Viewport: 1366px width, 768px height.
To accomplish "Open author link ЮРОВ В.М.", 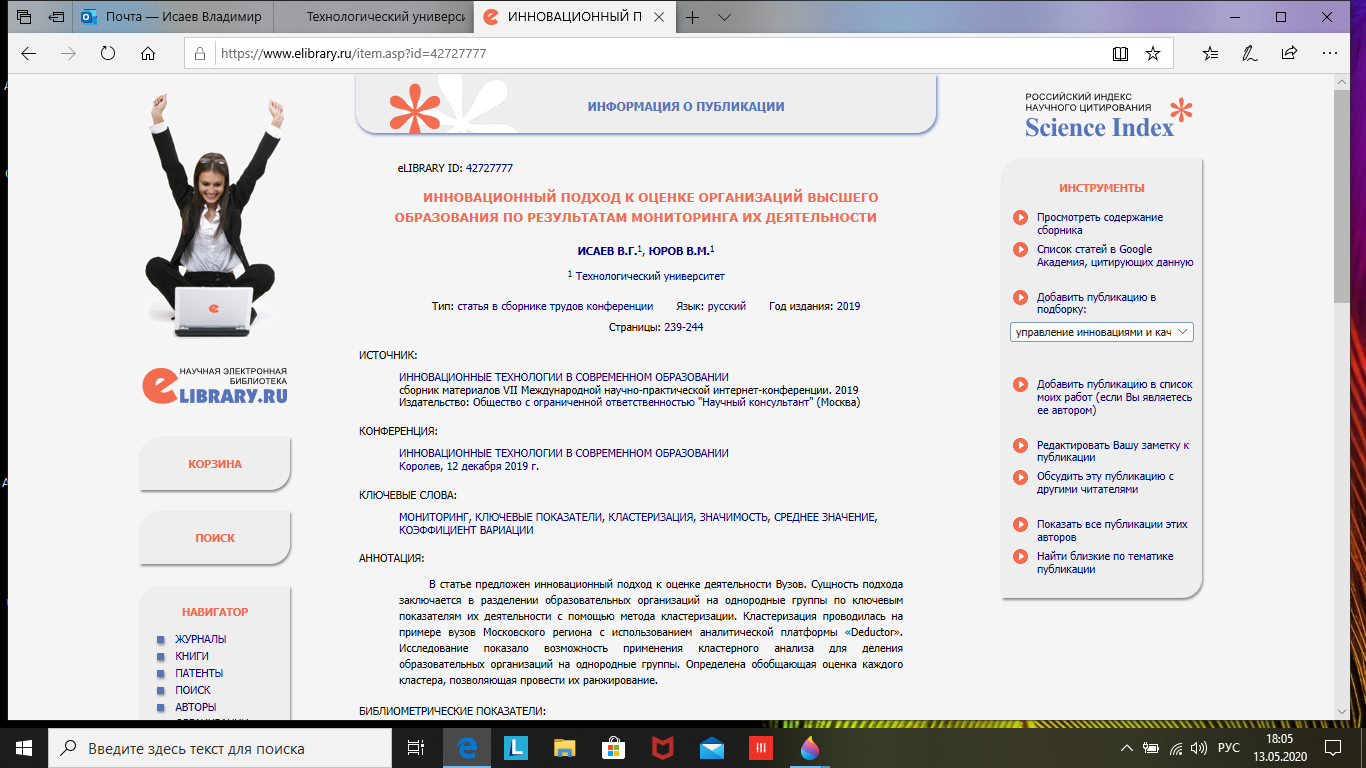I will click(679, 250).
